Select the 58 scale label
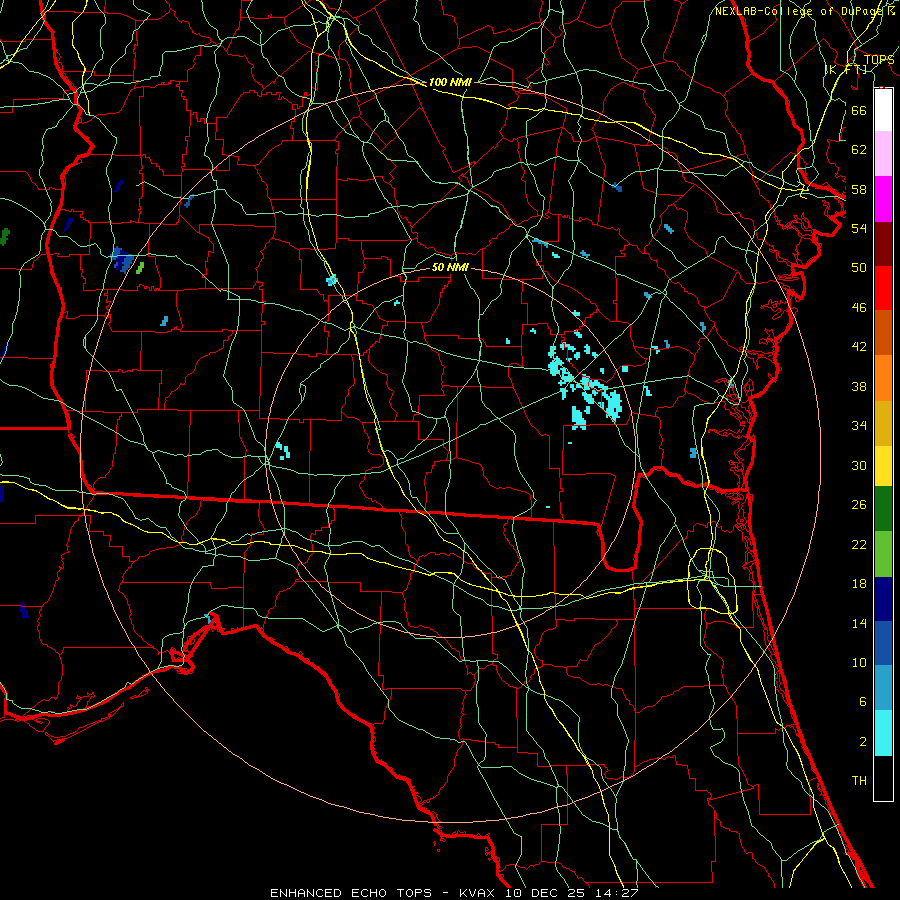Screen dimensions: 900x900 [859, 189]
